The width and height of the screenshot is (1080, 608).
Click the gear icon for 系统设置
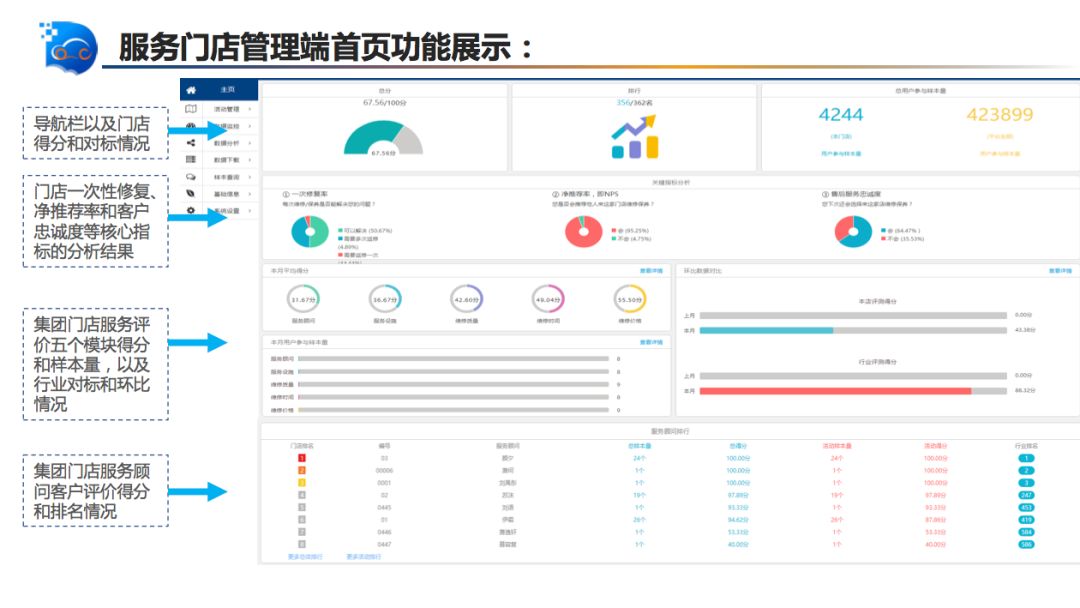191,210
